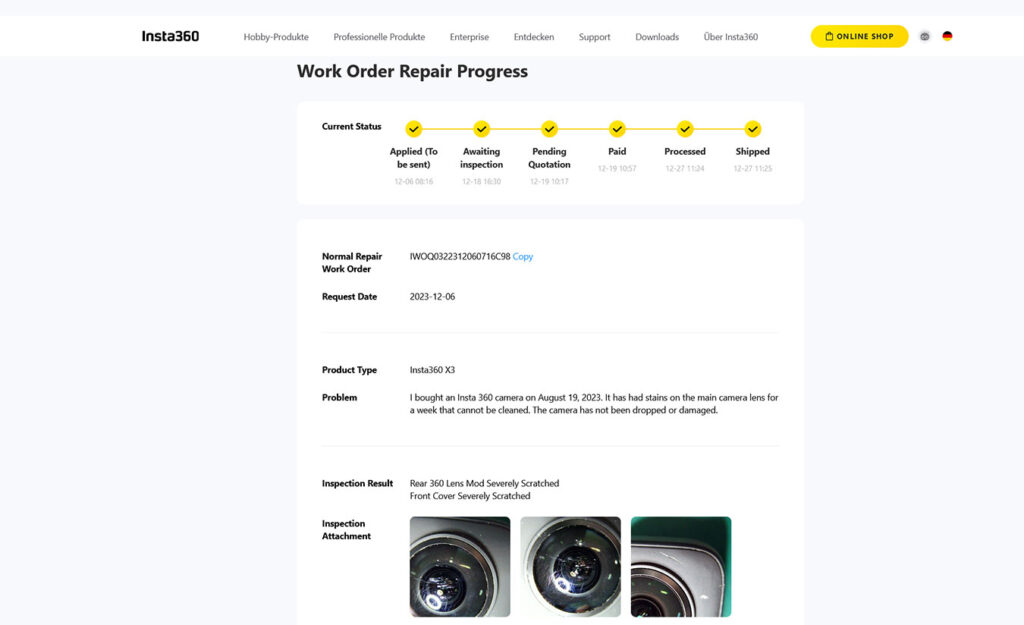Click the Applied (To be sent) checkmark

pyautogui.click(x=414, y=129)
